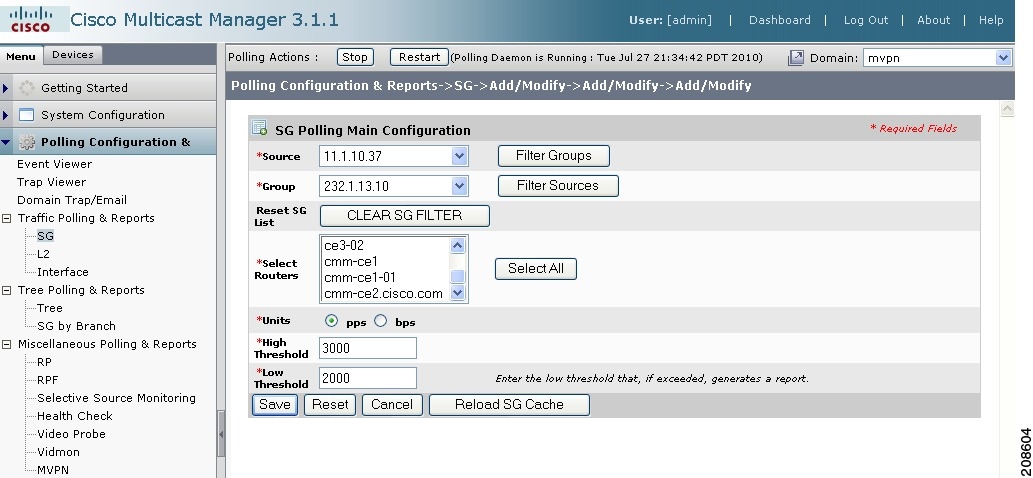Open Selective Source Monitoring

click(117, 398)
